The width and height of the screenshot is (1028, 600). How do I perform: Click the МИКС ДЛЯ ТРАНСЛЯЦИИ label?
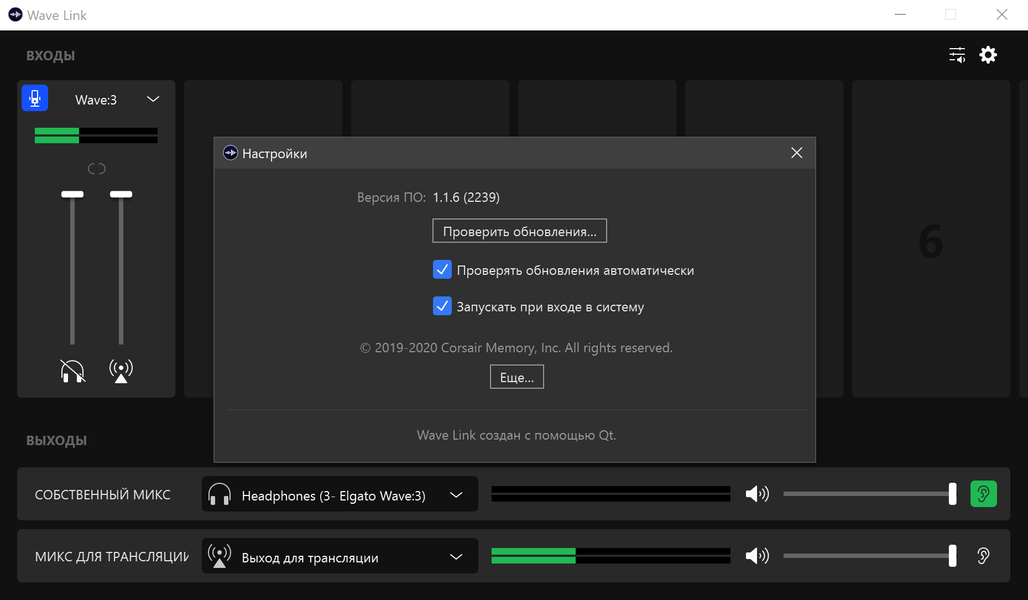(x=111, y=557)
